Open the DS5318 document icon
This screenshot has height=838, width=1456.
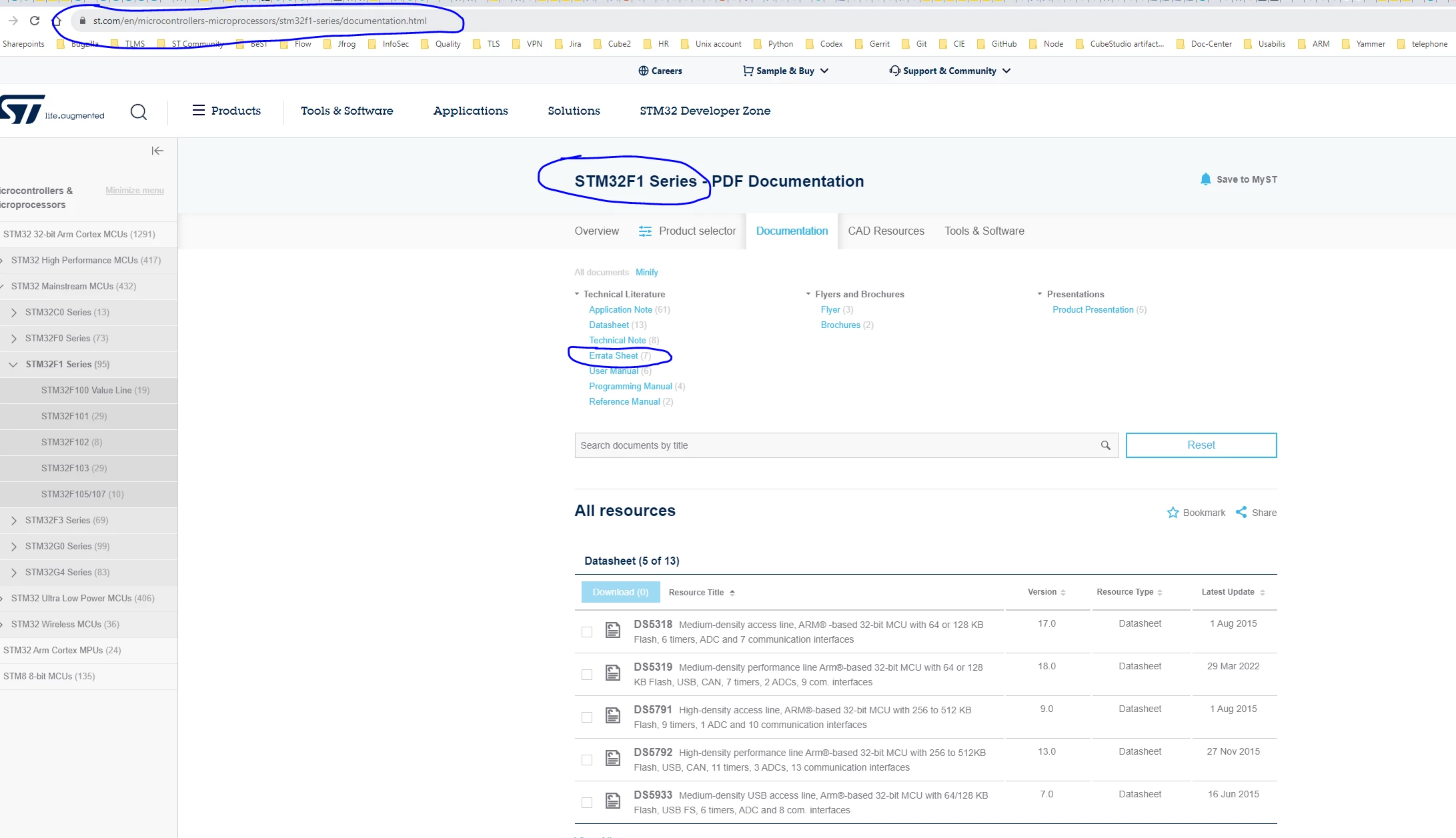(613, 630)
